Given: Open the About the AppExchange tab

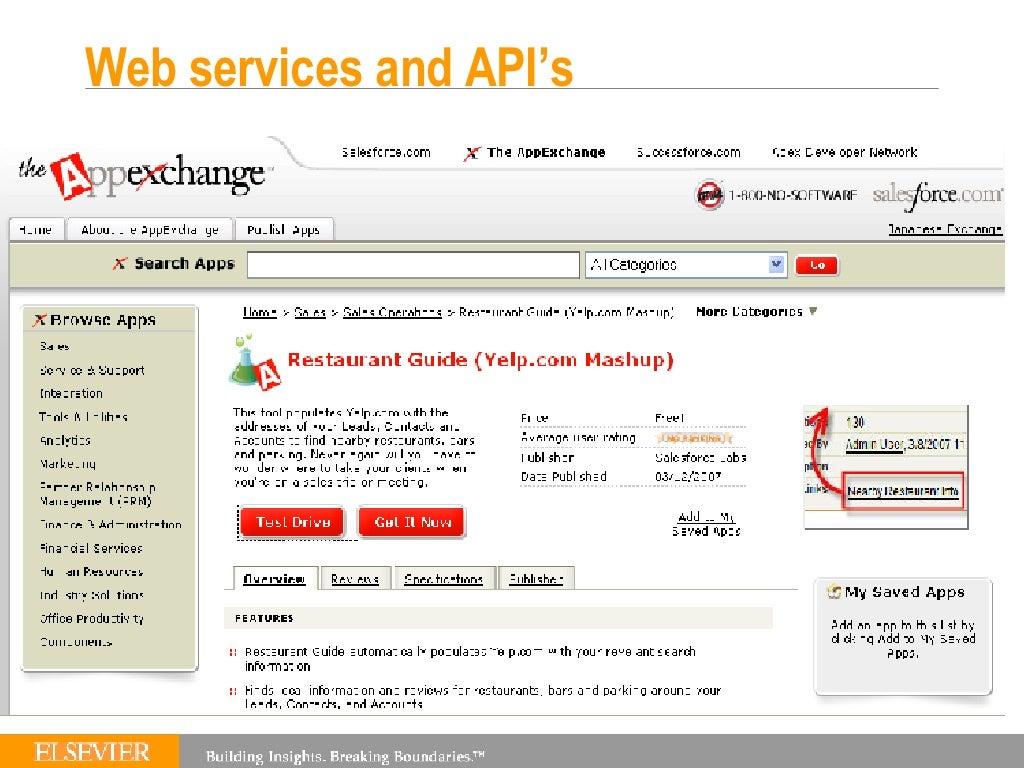Looking at the screenshot, I should [x=150, y=229].
